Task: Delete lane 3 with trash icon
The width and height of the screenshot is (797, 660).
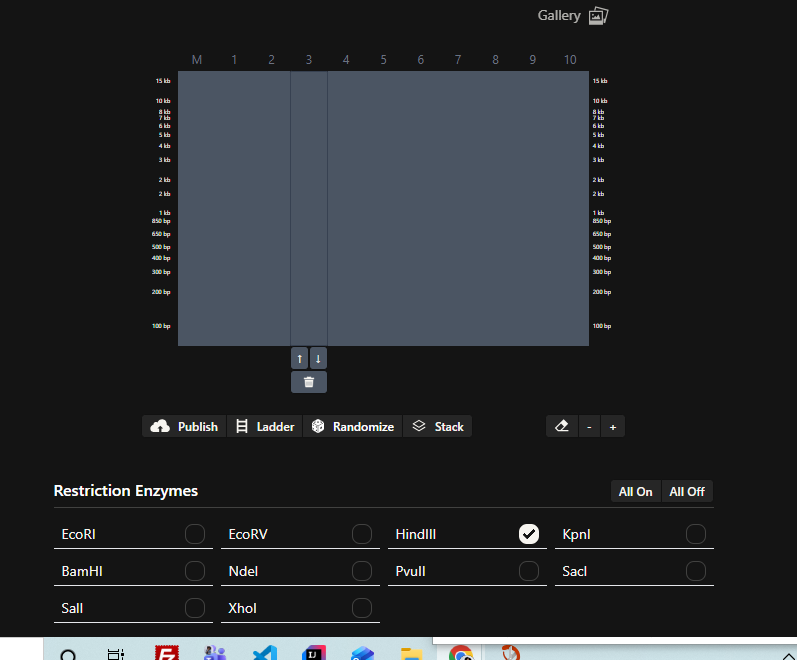Action: 309,382
